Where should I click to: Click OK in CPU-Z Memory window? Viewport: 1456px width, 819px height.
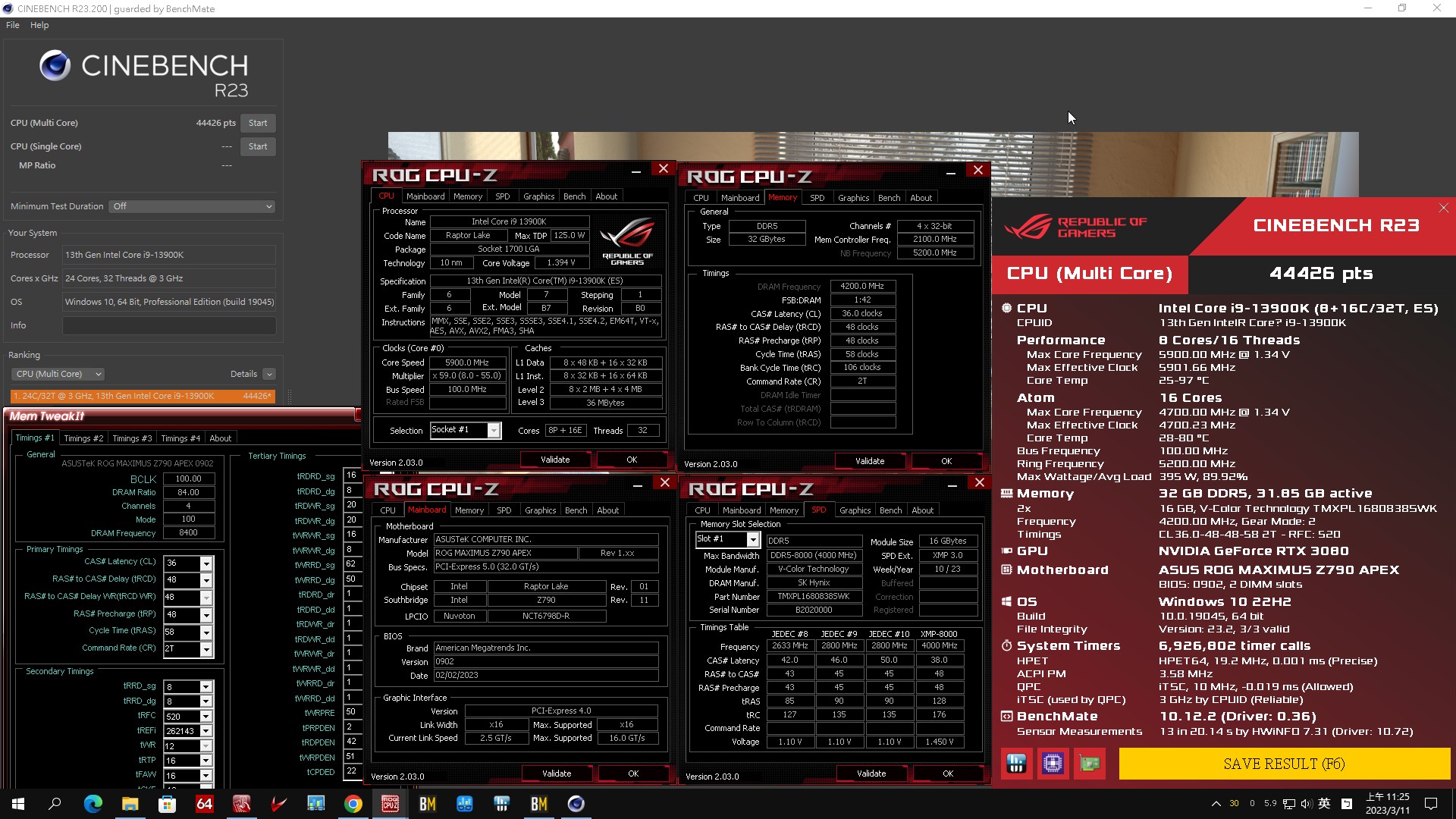click(x=946, y=461)
